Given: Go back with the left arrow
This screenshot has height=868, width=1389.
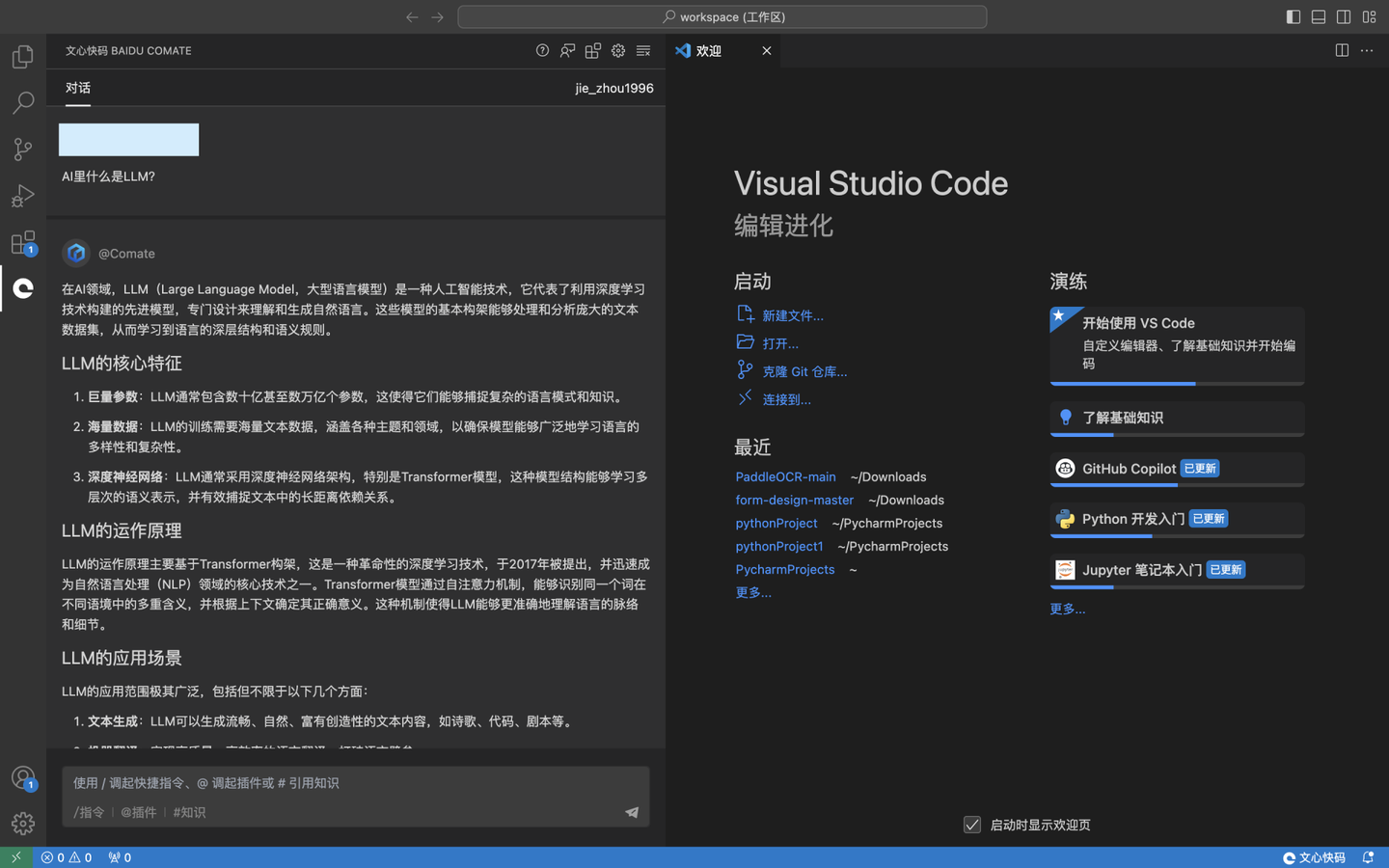Looking at the screenshot, I should tap(412, 17).
